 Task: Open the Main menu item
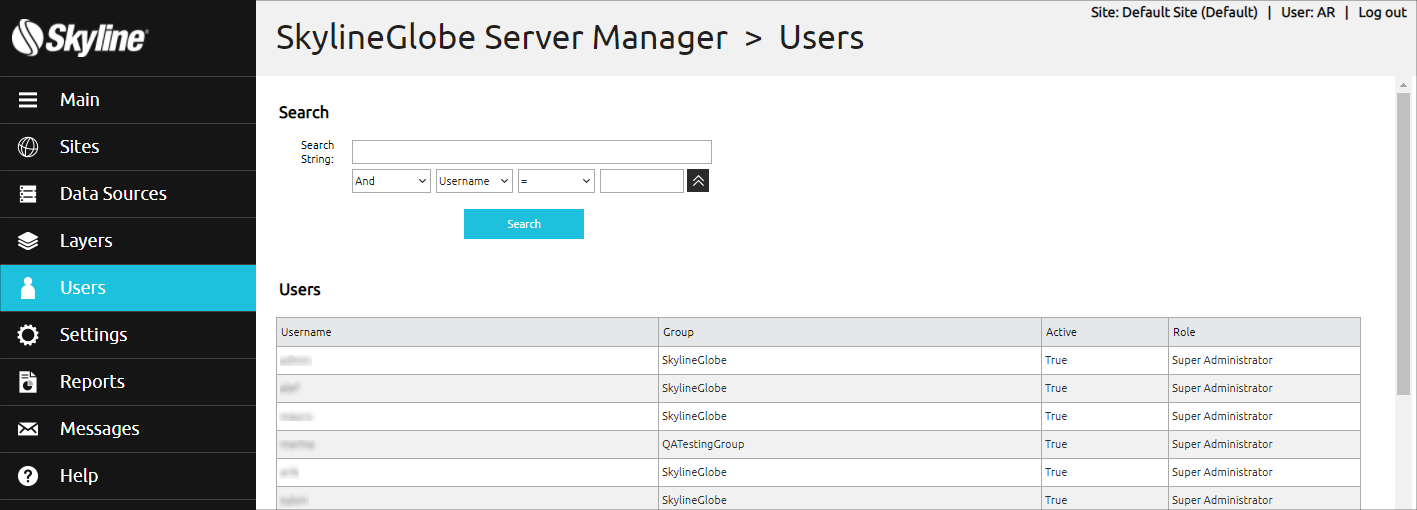(128, 100)
